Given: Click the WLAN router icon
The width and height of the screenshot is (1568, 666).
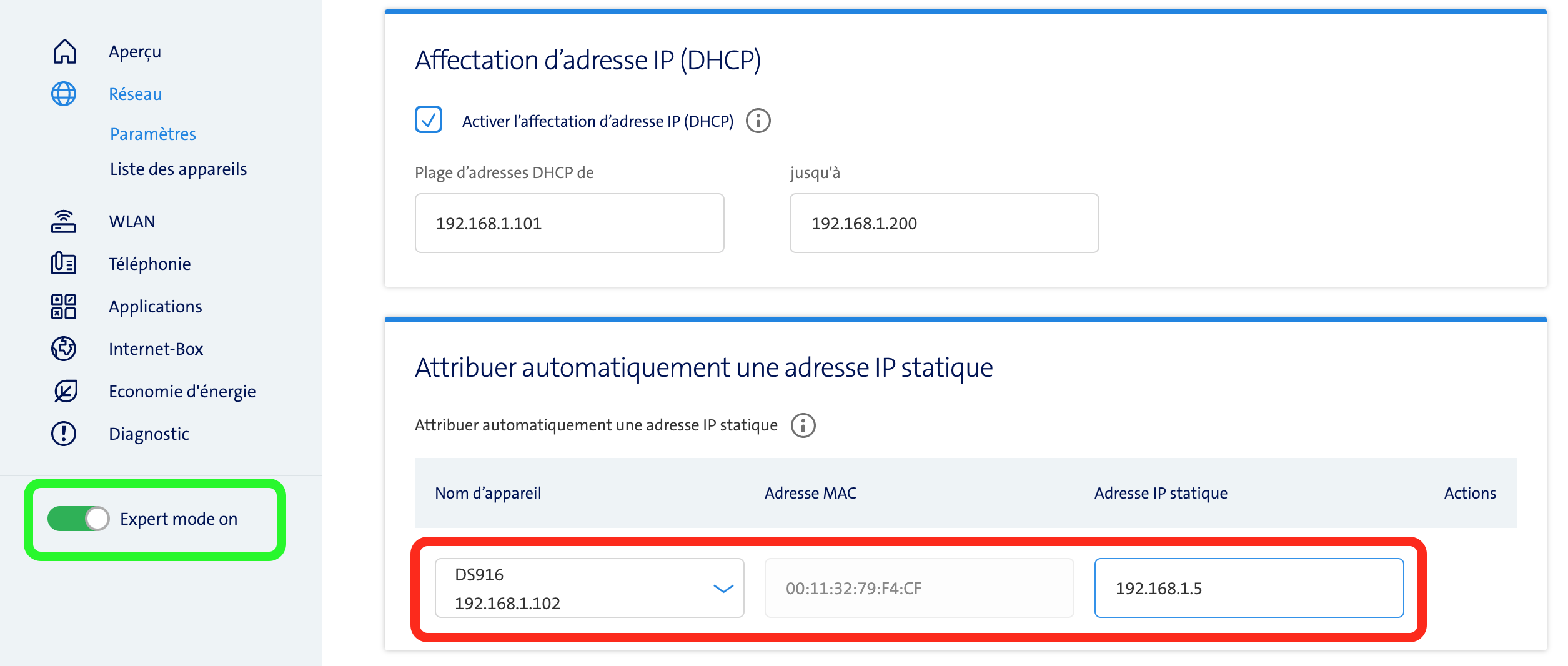Looking at the screenshot, I should [64, 221].
